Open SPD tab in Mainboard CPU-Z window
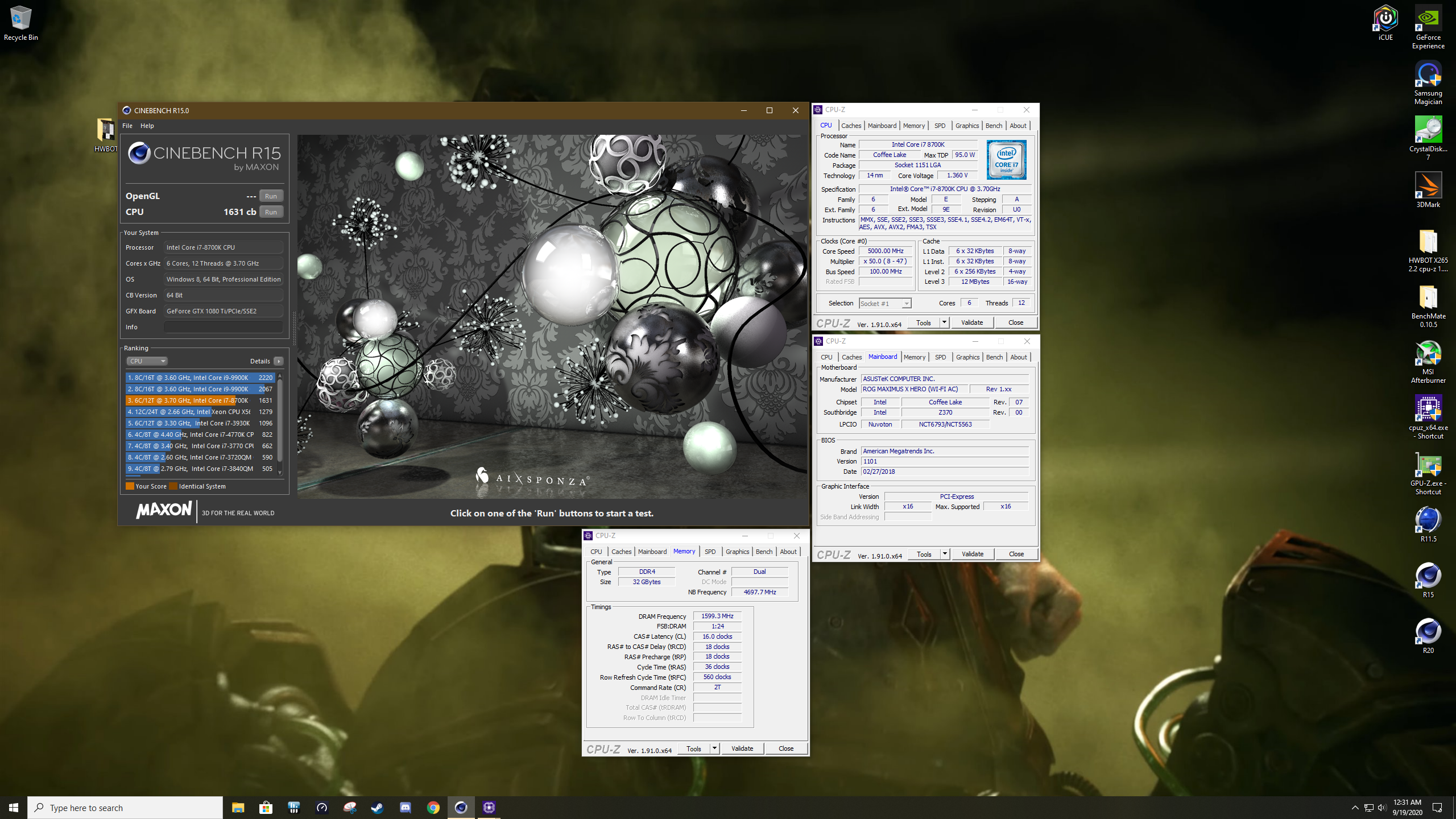Viewport: 1456px width, 819px height. click(941, 357)
